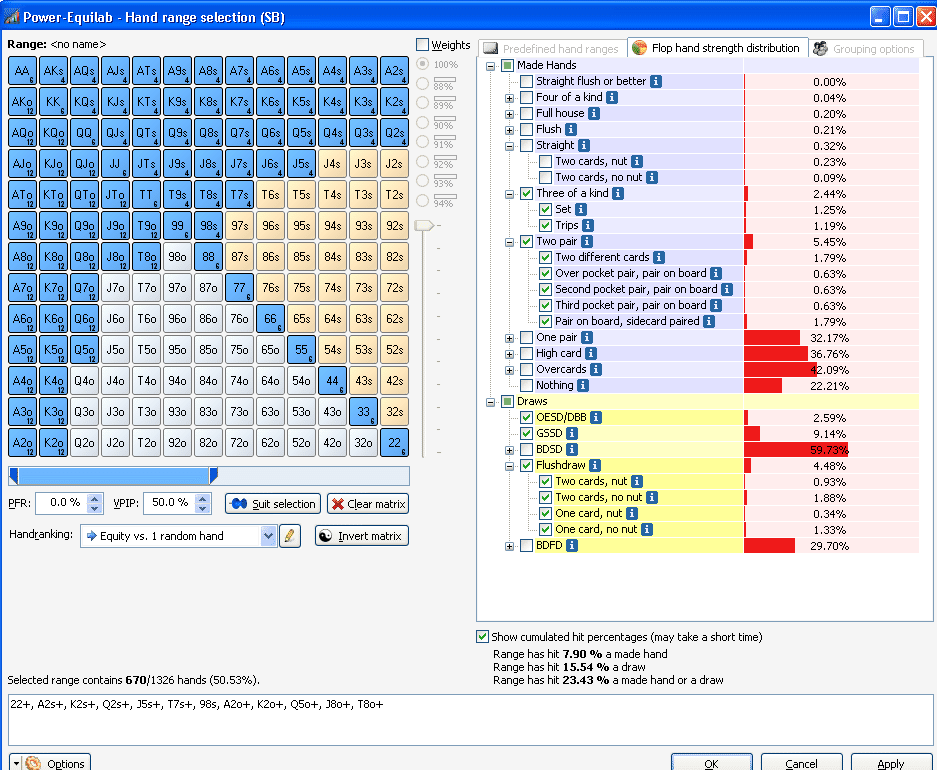Click the Invert matrix button
Screen dimensions: 937x770
(x=362, y=536)
